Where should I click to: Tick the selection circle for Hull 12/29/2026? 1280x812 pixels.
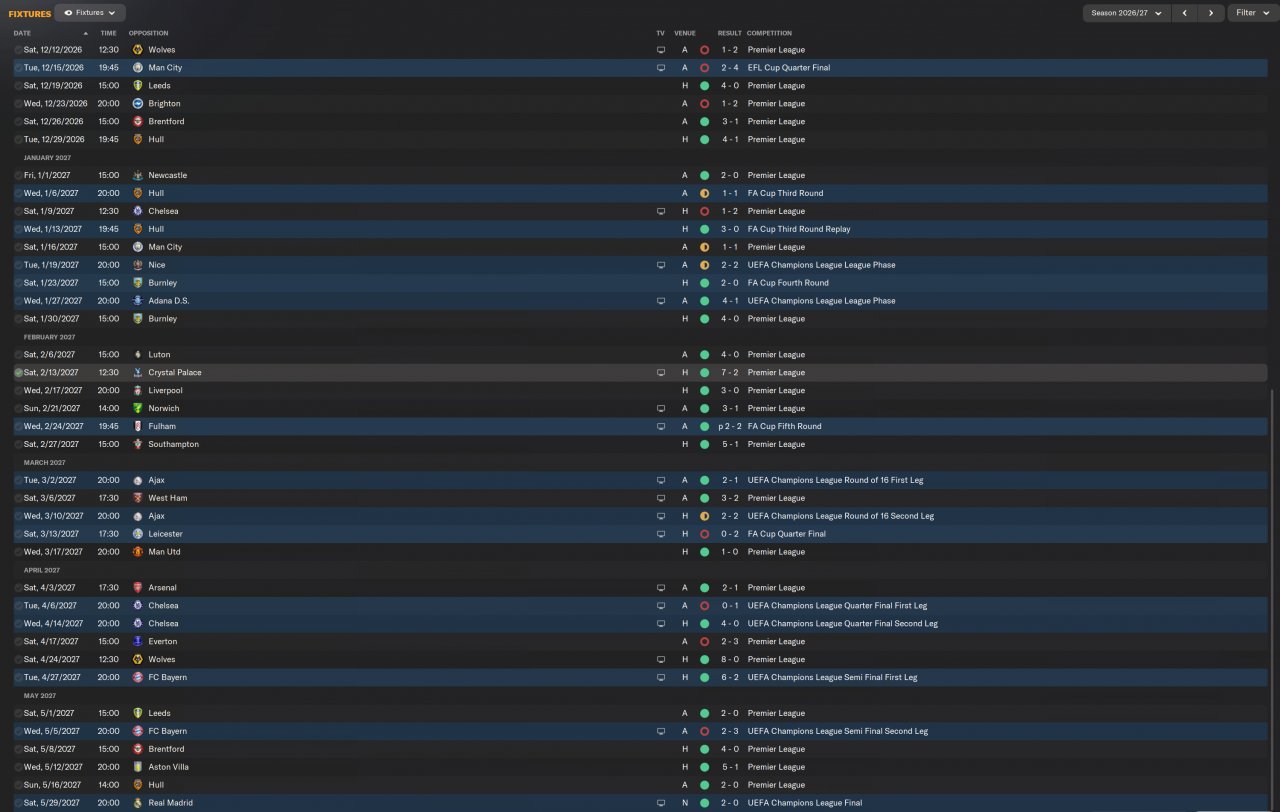click(18, 140)
